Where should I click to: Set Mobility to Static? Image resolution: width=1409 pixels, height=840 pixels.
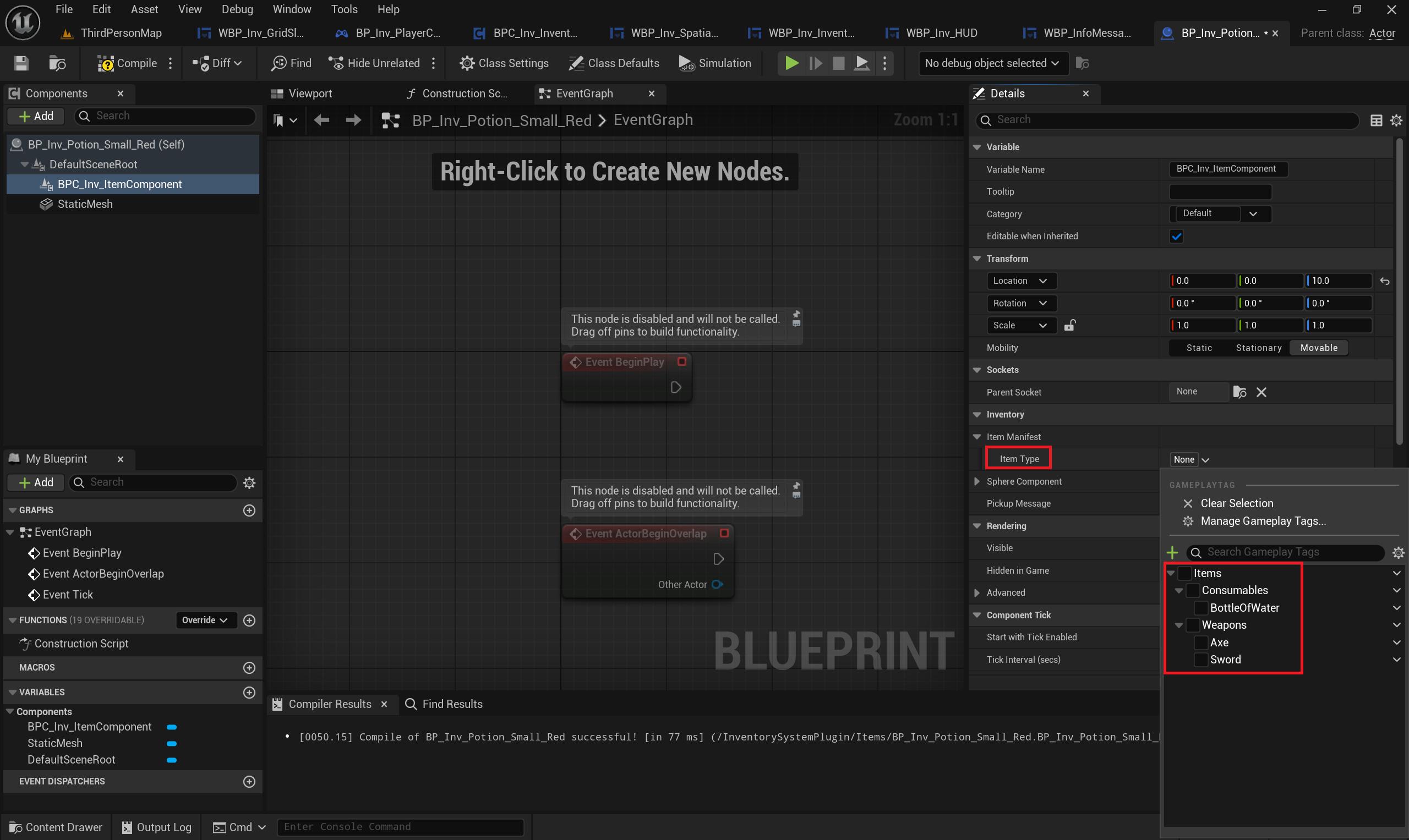coord(1199,348)
